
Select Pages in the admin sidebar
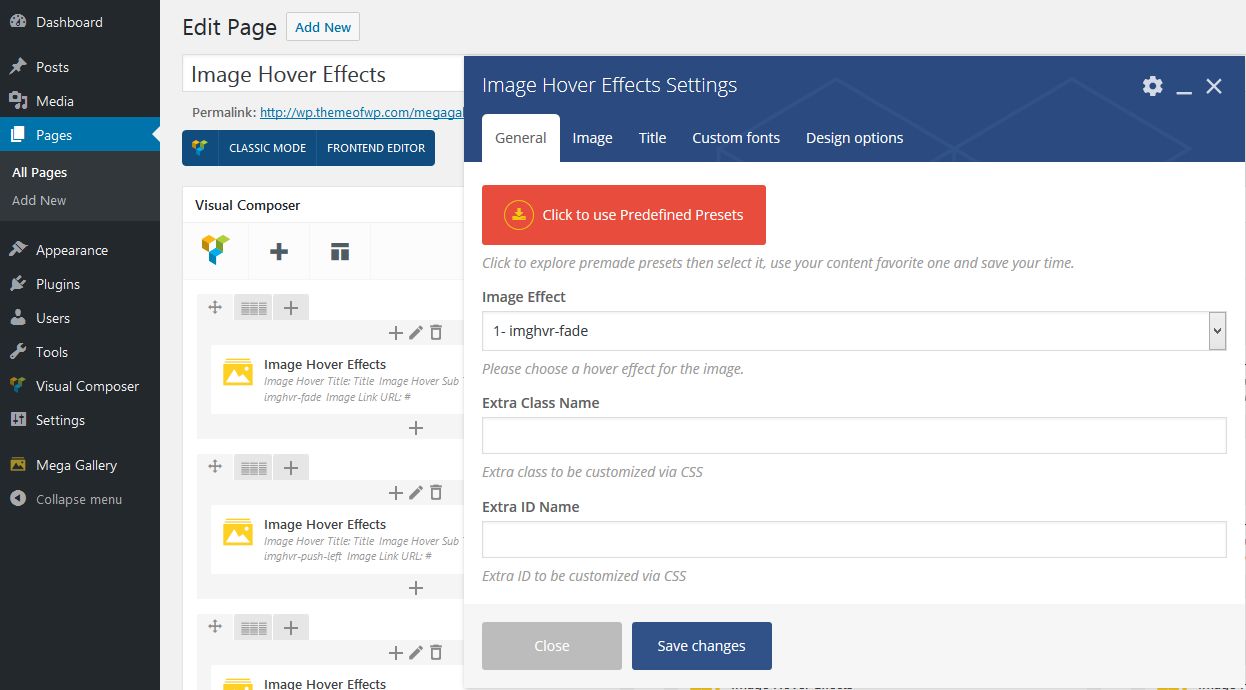pyautogui.click(x=80, y=135)
